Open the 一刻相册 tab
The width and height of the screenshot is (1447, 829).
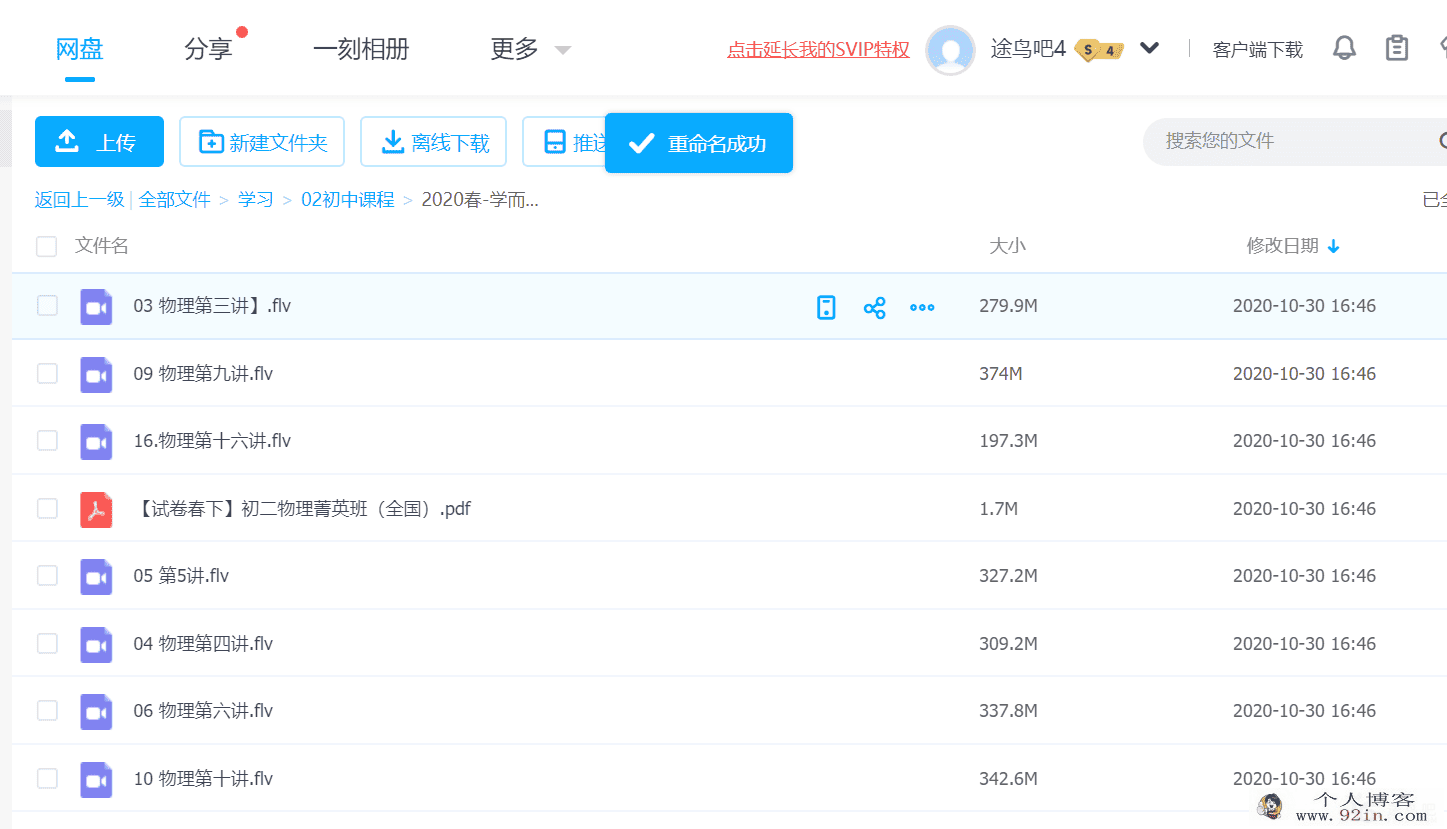point(361,49)
